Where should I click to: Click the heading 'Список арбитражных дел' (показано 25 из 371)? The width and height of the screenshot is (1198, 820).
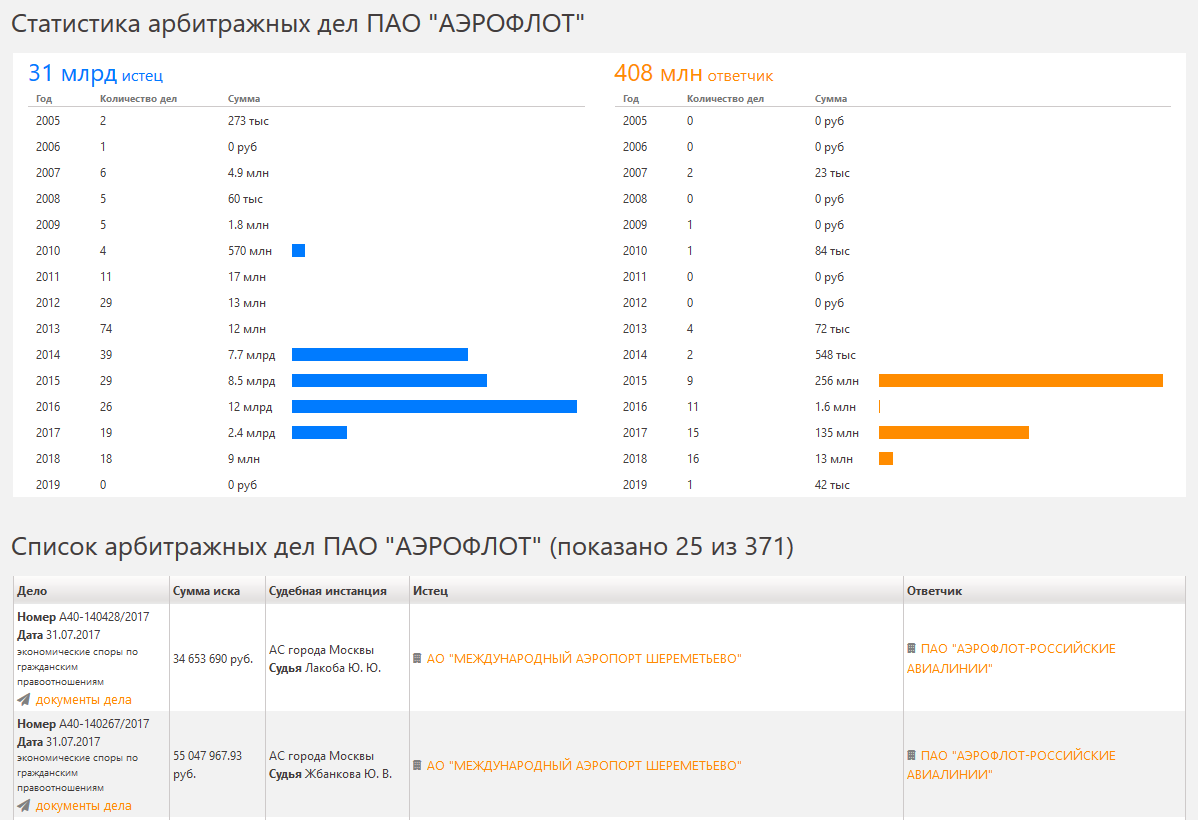point(403,547)
